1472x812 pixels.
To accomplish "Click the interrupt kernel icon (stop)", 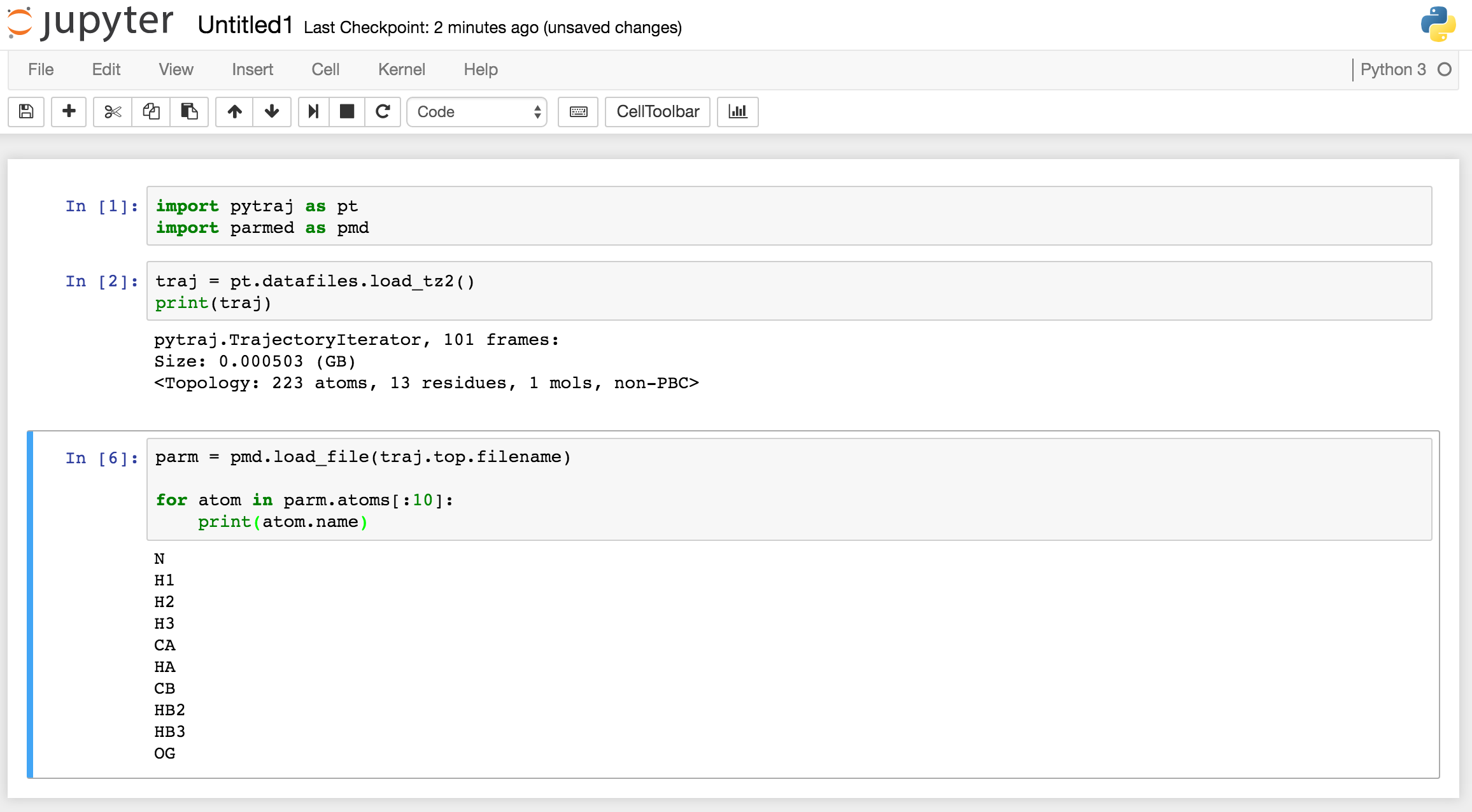I will point(347,110).
